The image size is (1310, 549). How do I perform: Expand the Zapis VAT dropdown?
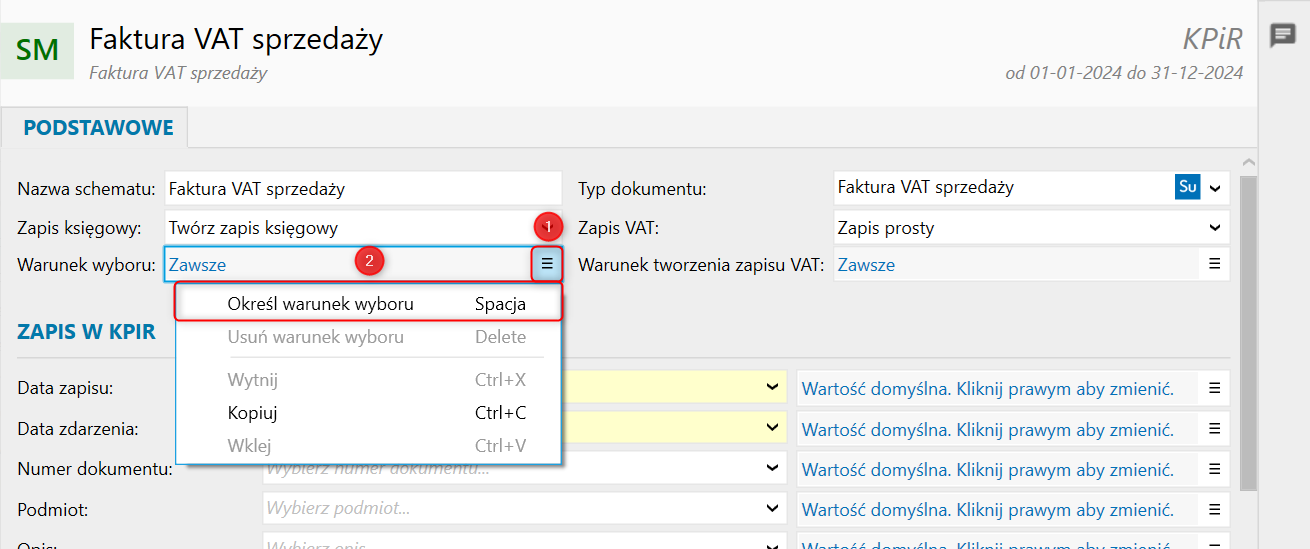1215,228
